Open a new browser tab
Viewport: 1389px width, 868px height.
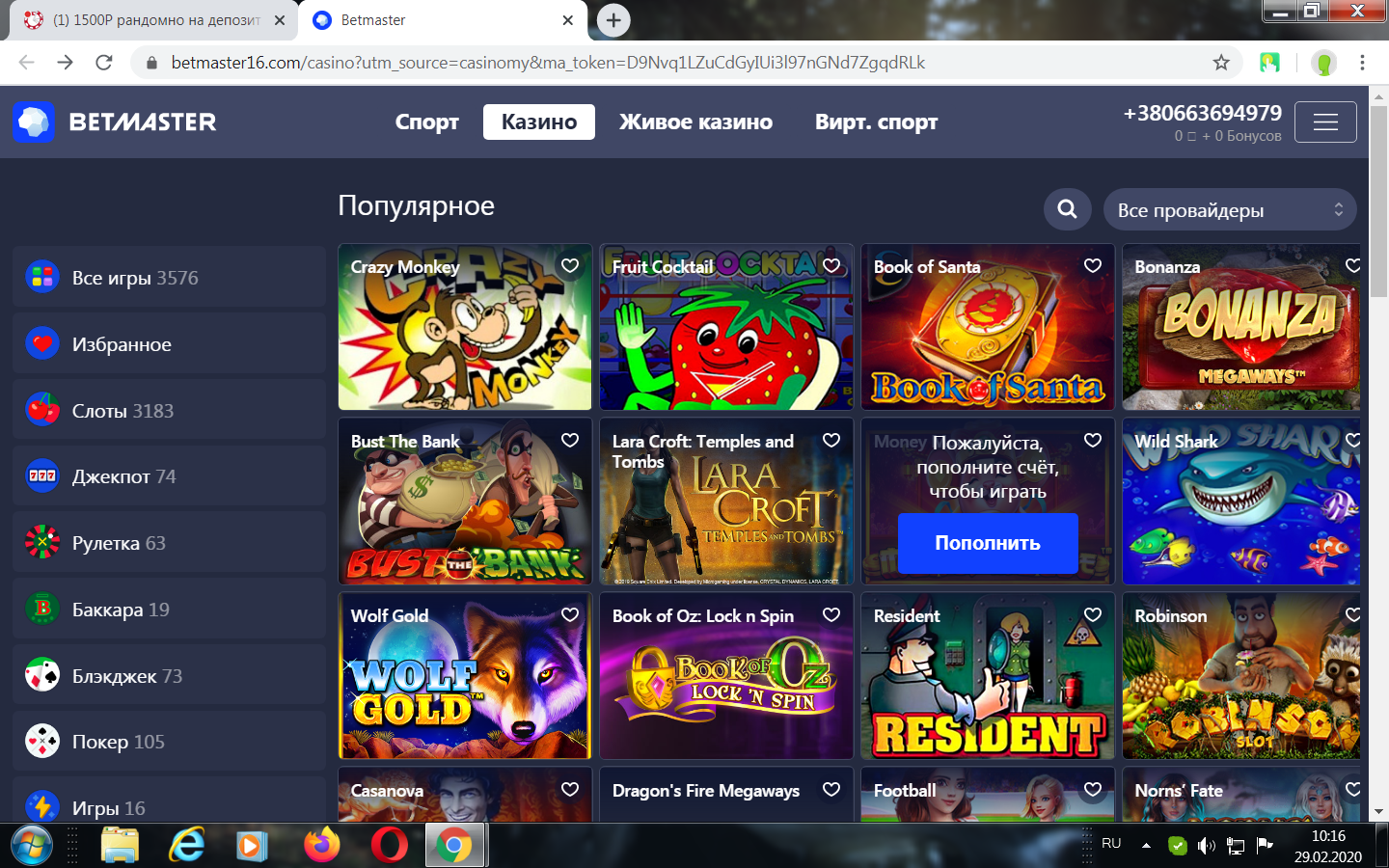point(613,20)
